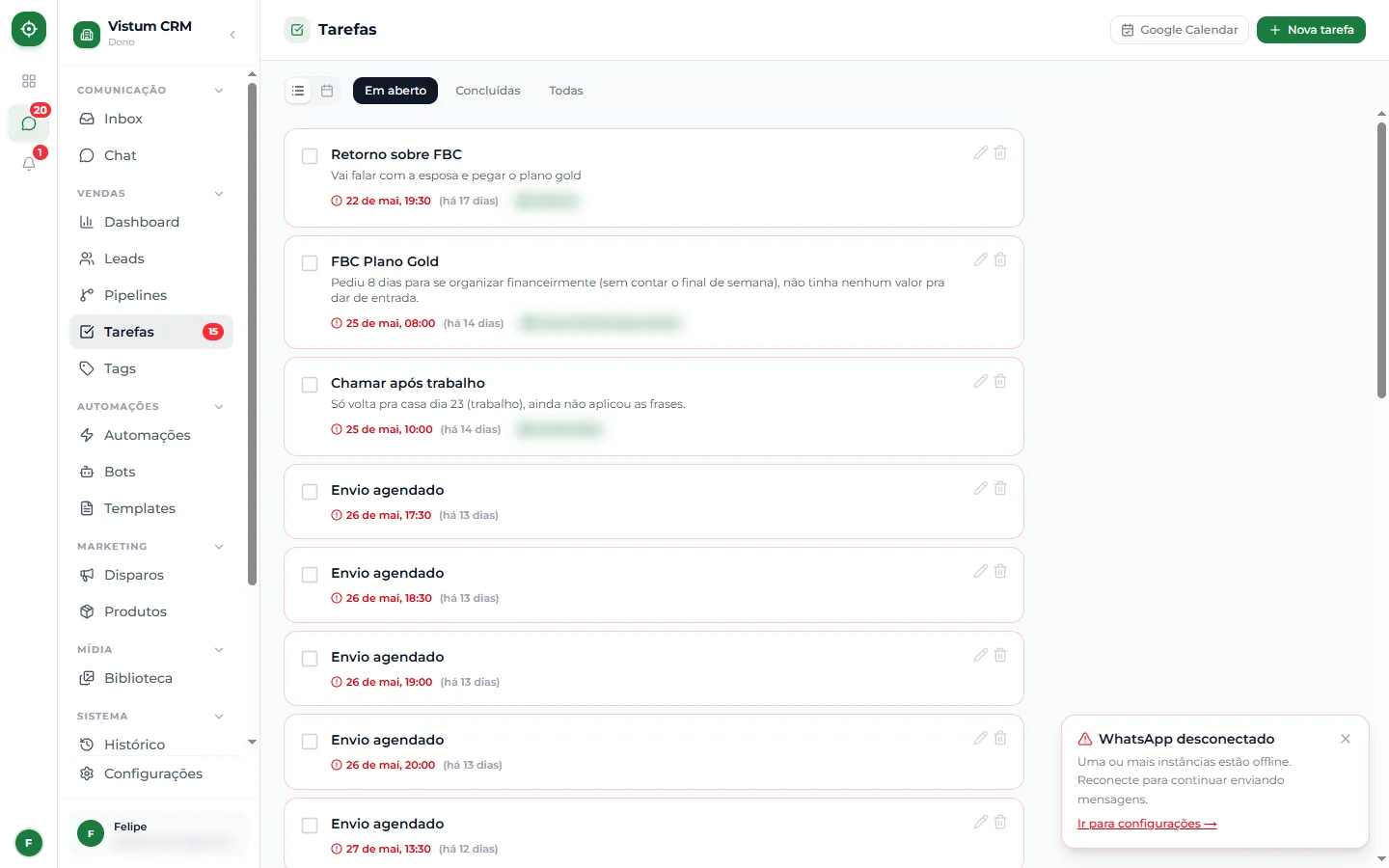Edit Envio agendado 26 de mai 17:30
Viewport: 1389px width, 868px height.
pos(981,488)
